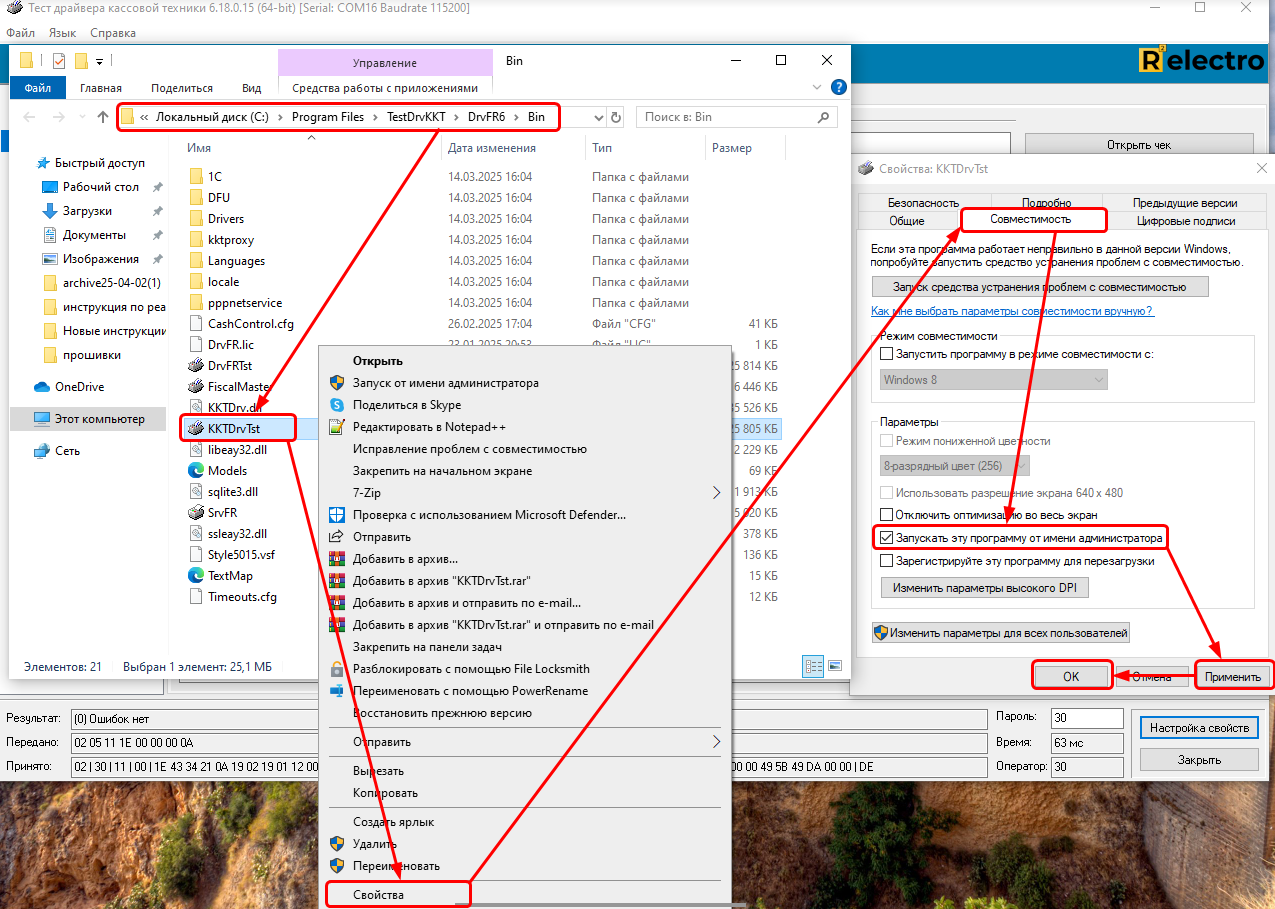This screenshot has height=909, width=1275.
Task: Switch to large icons view in status bar
Action: point(834,665)
